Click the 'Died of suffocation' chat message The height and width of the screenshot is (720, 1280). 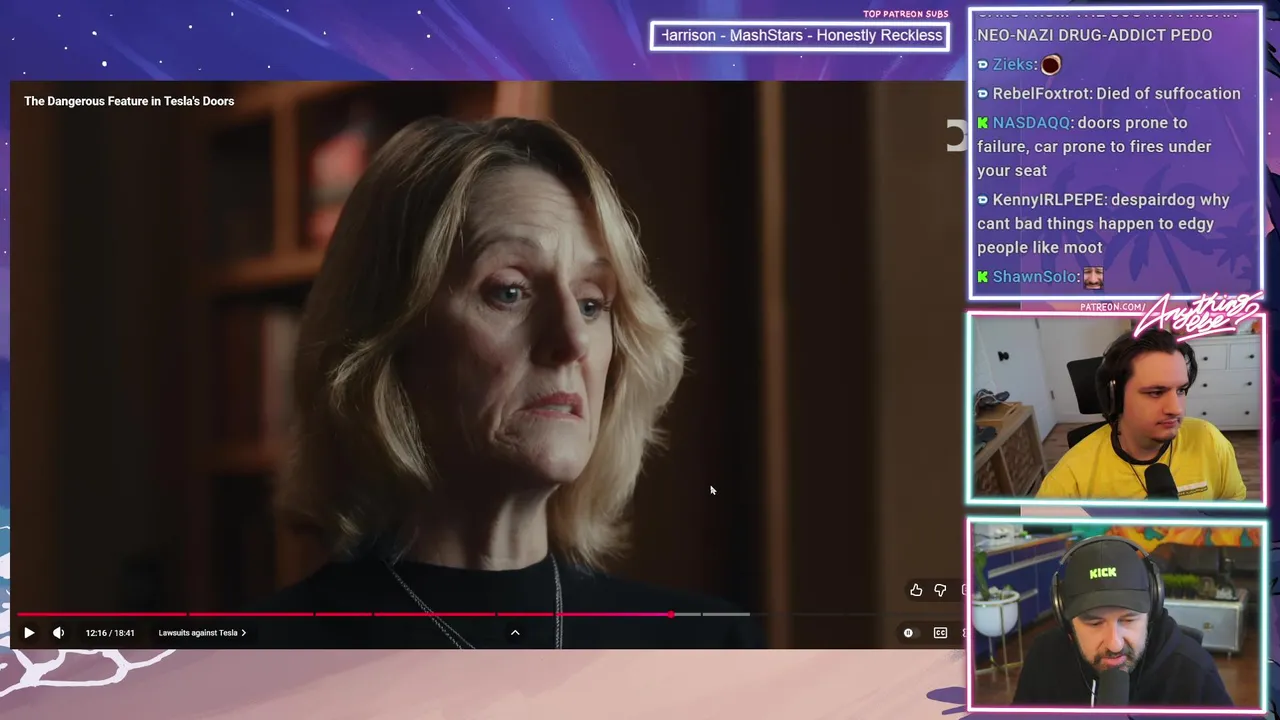tap(1168, 93)
